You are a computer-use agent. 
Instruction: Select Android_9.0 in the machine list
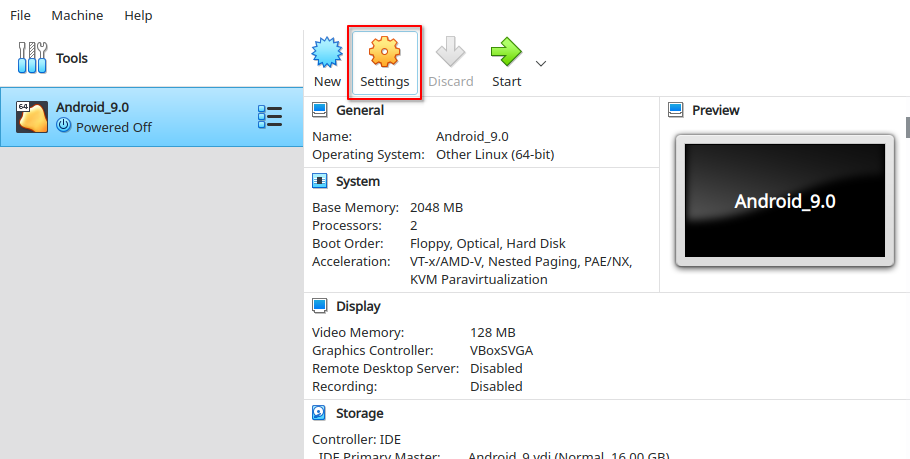pos(151,117)
